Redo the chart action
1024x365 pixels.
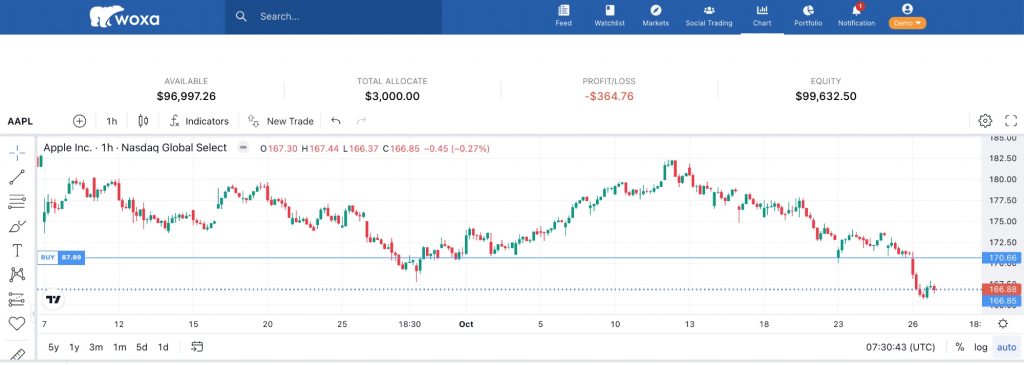tap(361, 121)
